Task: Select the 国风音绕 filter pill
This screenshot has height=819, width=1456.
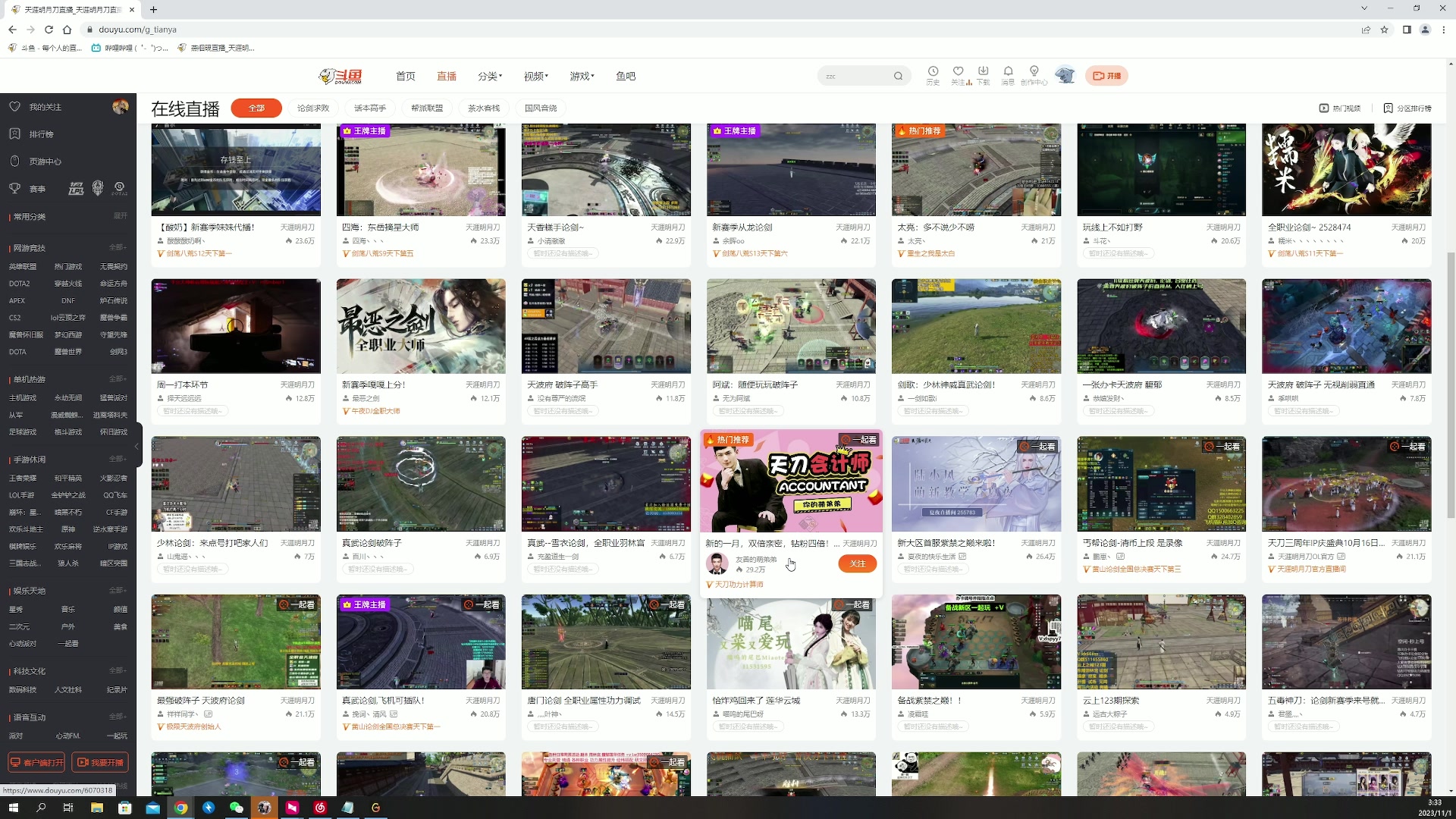Action: click(x=541, y=108)
